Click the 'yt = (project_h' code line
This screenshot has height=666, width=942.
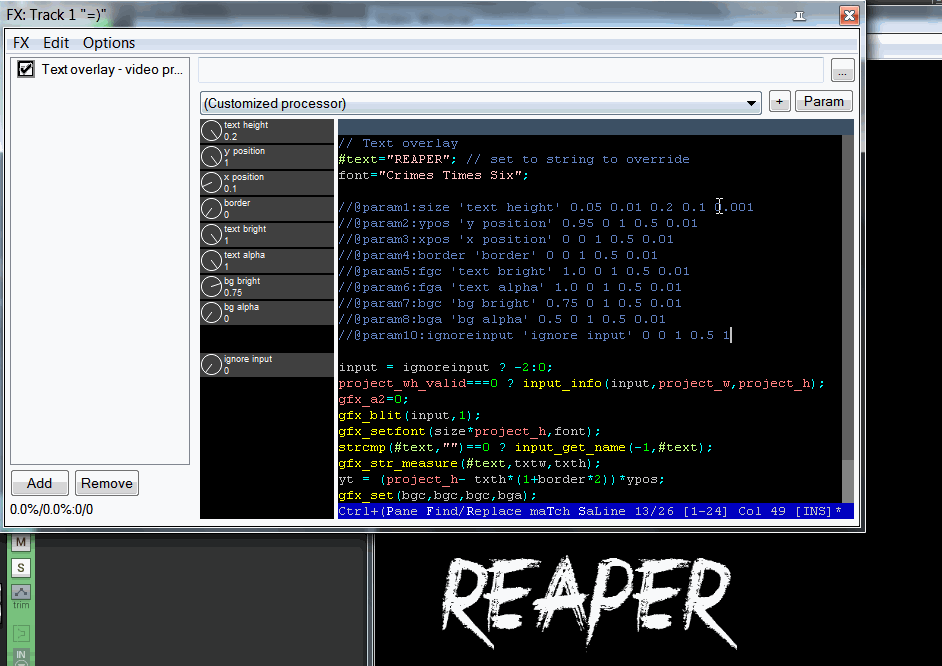coord(502,479)
